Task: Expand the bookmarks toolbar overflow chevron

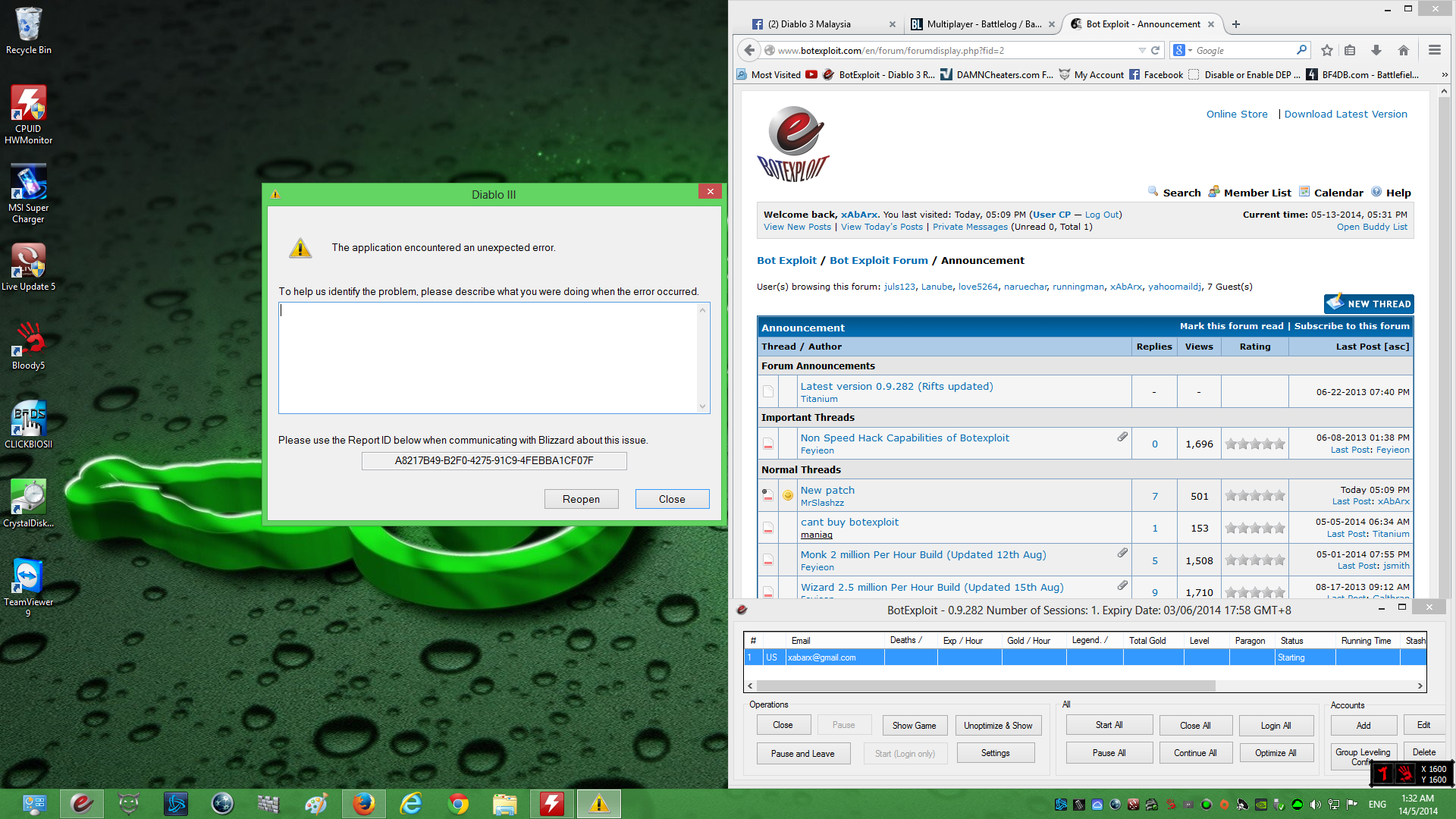Action: pos(1445,74)
